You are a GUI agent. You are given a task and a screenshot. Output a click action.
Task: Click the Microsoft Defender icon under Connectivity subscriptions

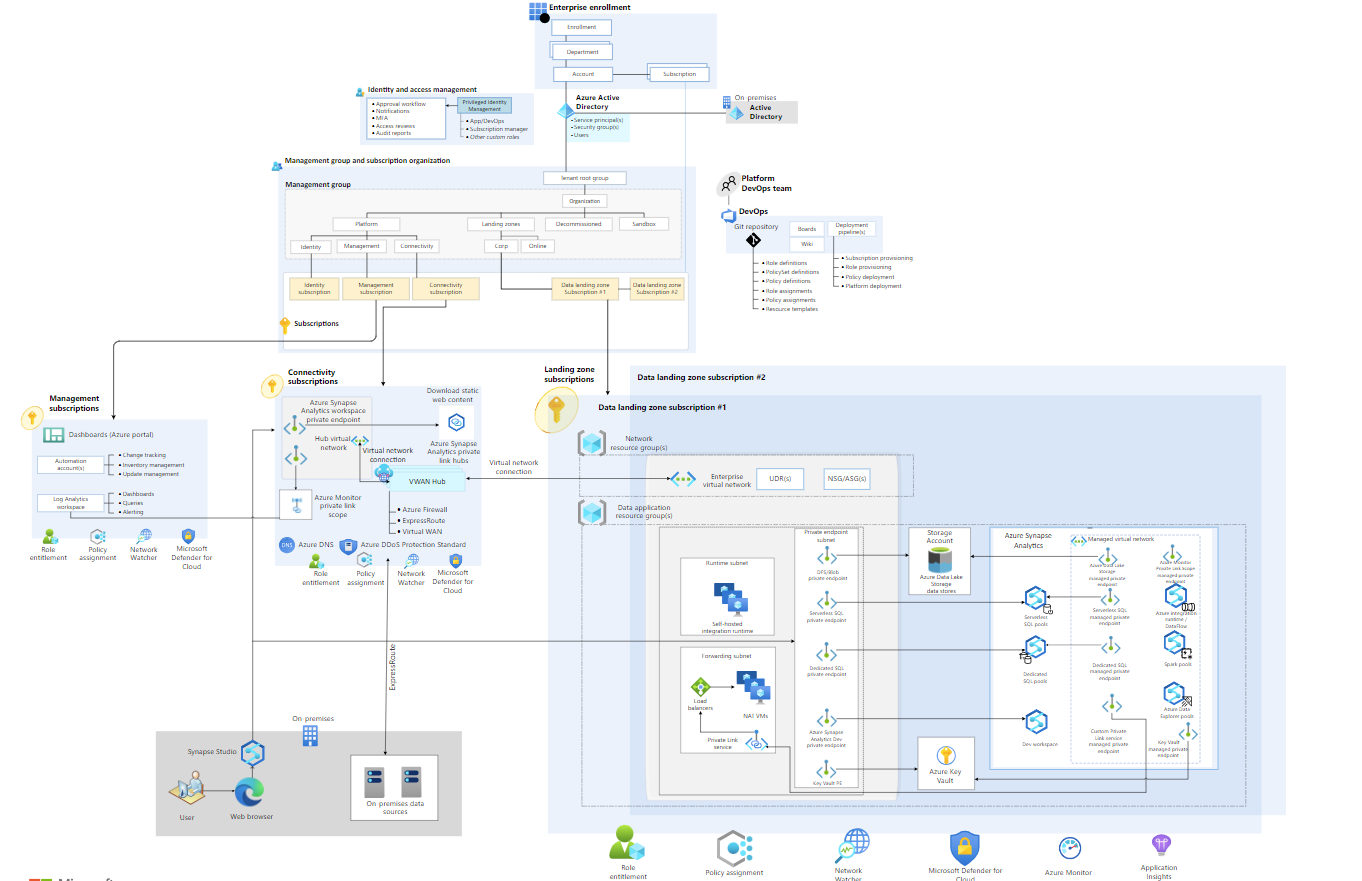point(454,559)
